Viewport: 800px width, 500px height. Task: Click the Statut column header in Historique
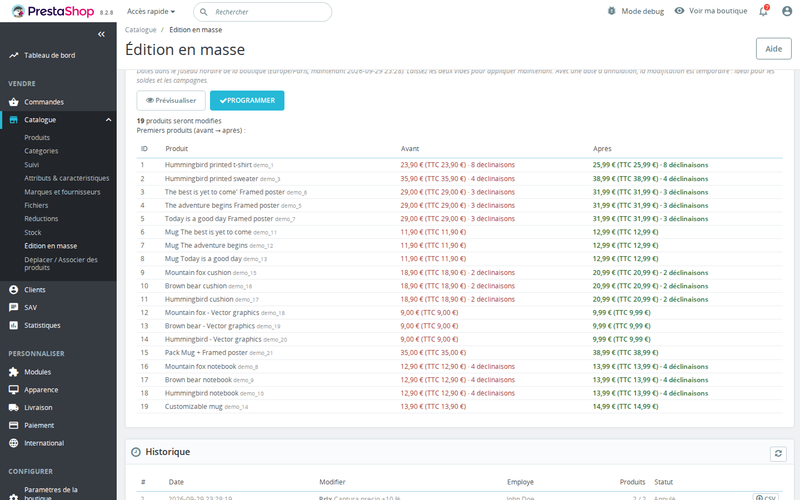tap(663, 482)
